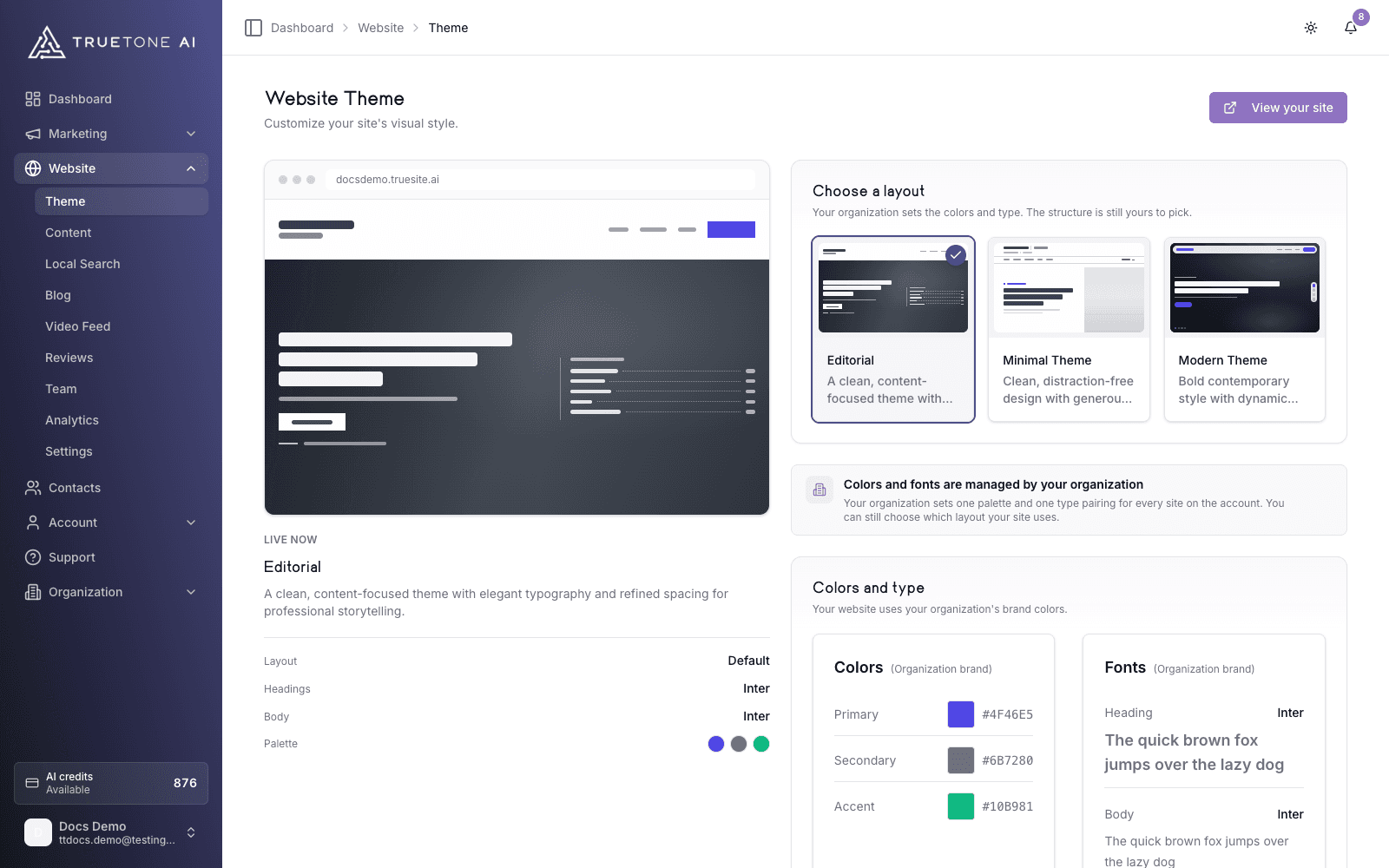Open the Team section

coord(122,389)
